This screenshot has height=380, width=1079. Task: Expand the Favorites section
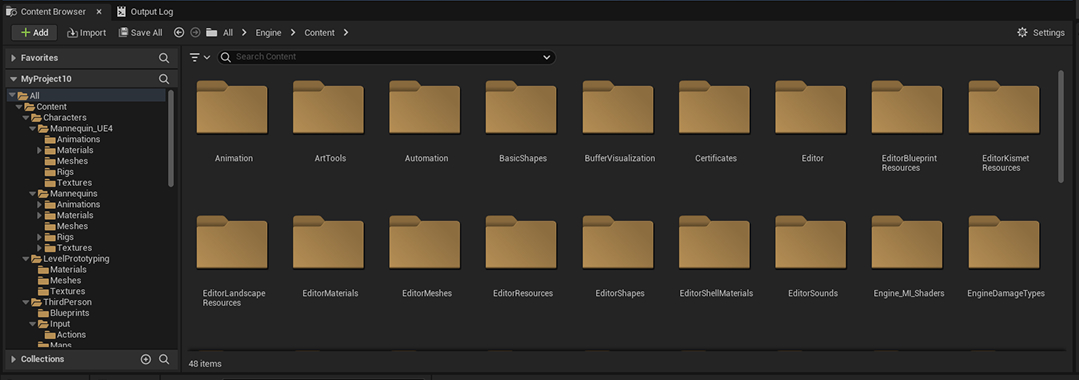pos(14,58)
